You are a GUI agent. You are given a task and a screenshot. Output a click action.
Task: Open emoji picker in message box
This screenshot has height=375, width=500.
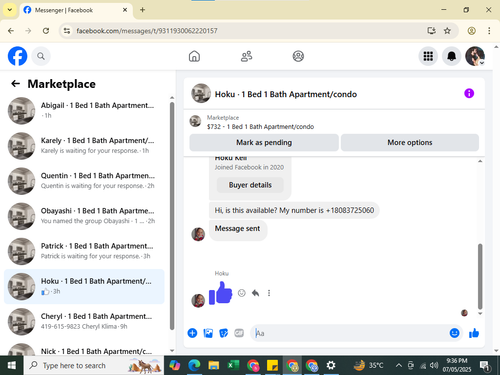(454, 333)
